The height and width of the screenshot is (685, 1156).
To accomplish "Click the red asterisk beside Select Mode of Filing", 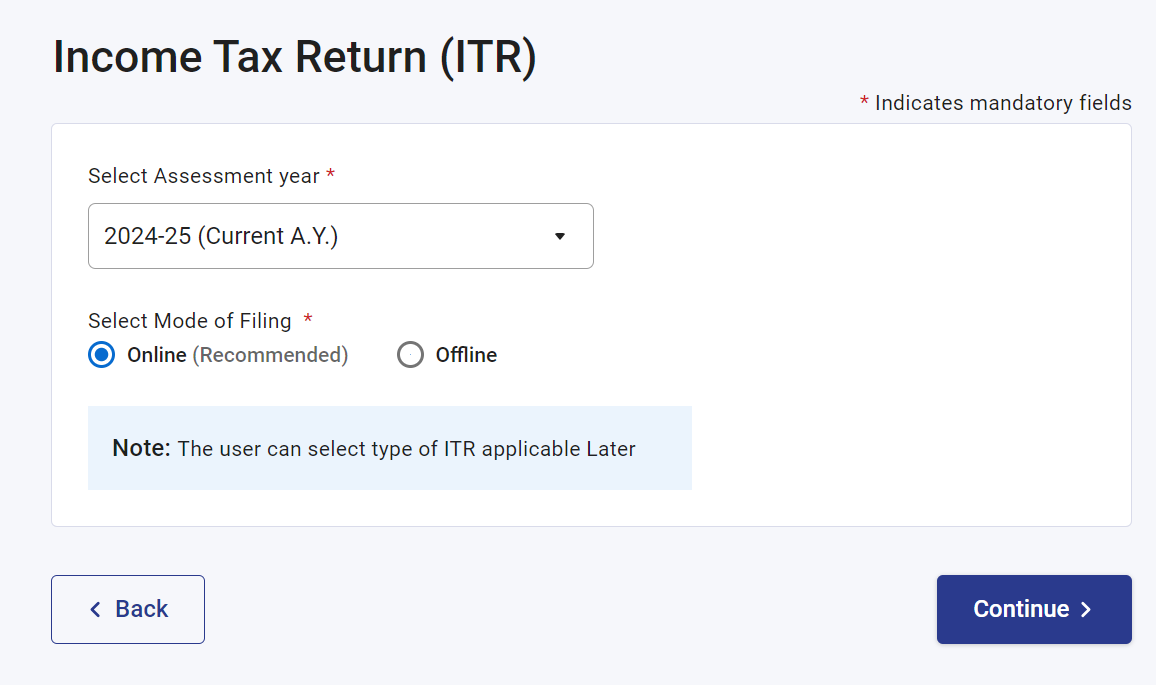I will point(308,320).
